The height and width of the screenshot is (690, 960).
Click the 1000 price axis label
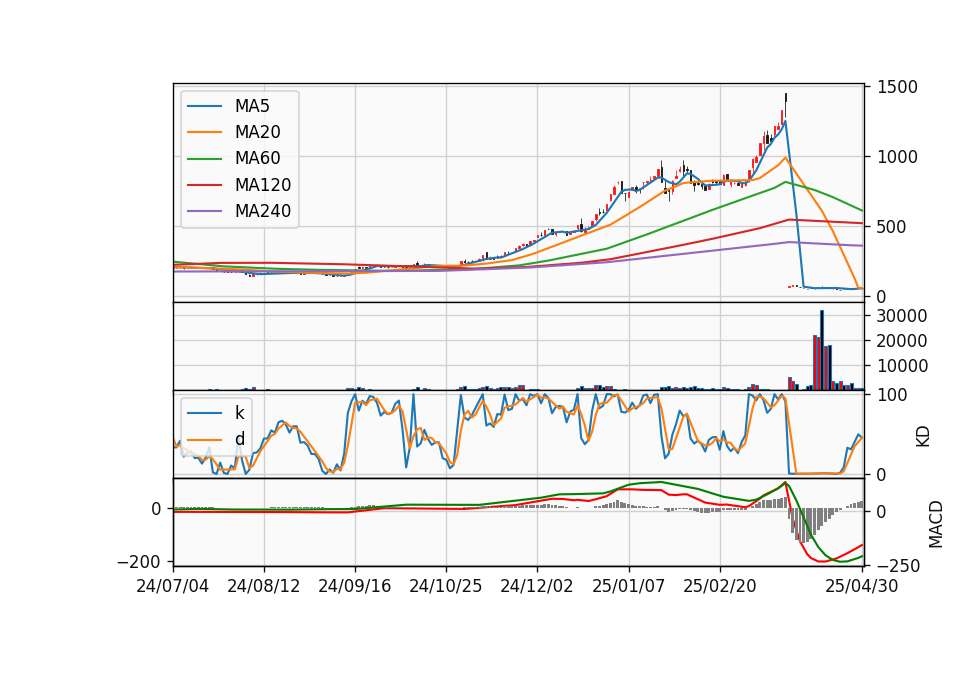coord(898,157)
